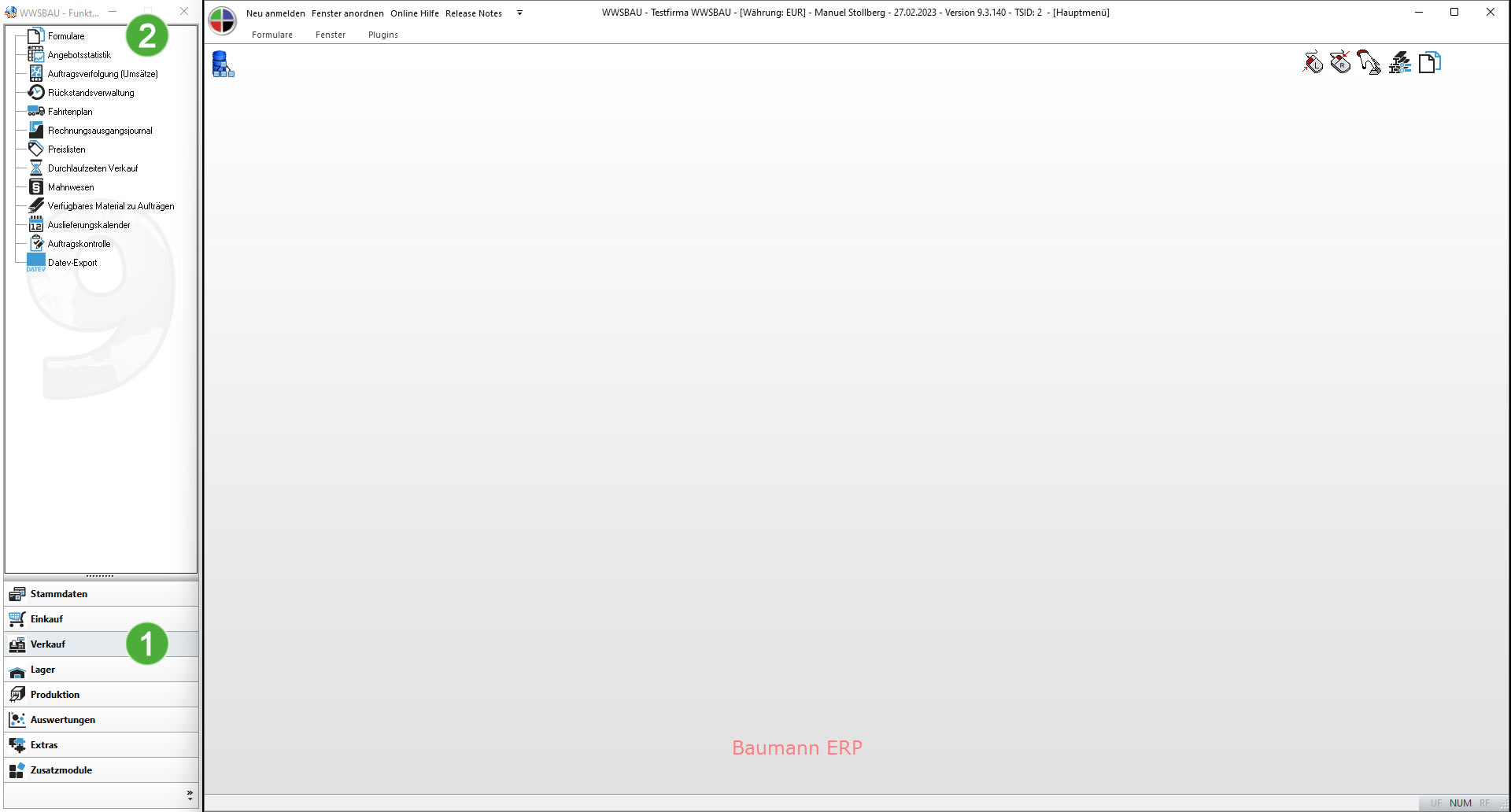Switch to the Stammdaten section
This screenshot has height=812, width=1511.
pos(101,594)
